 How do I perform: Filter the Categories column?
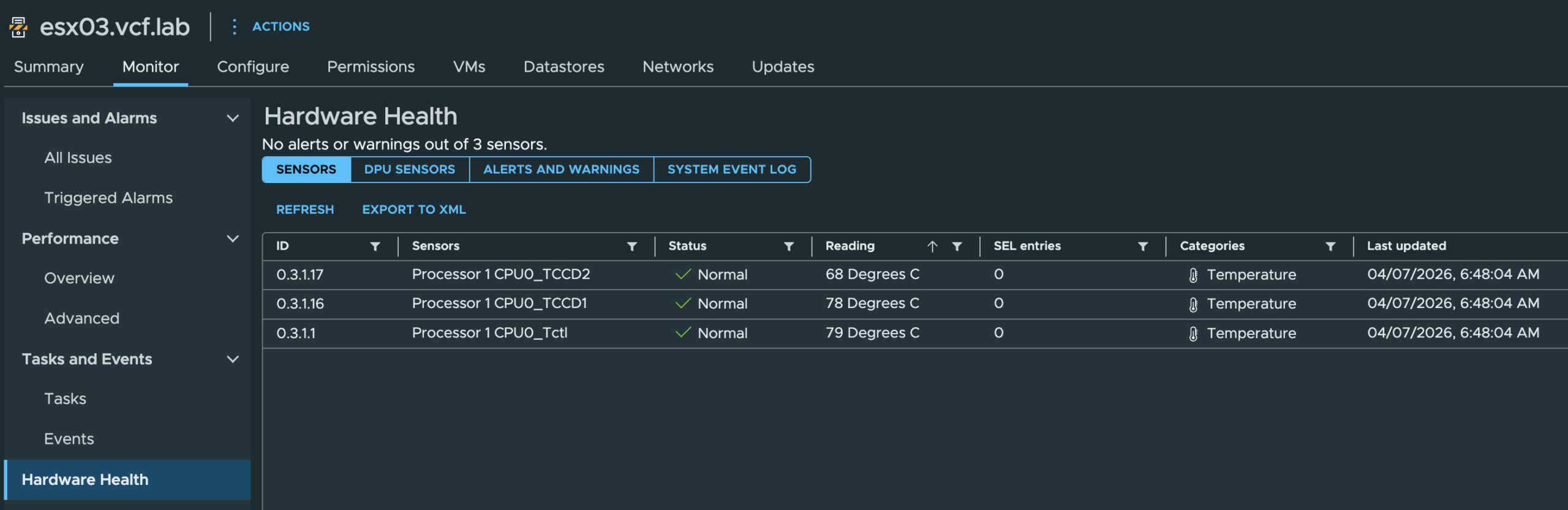(x=1330, y=246)
